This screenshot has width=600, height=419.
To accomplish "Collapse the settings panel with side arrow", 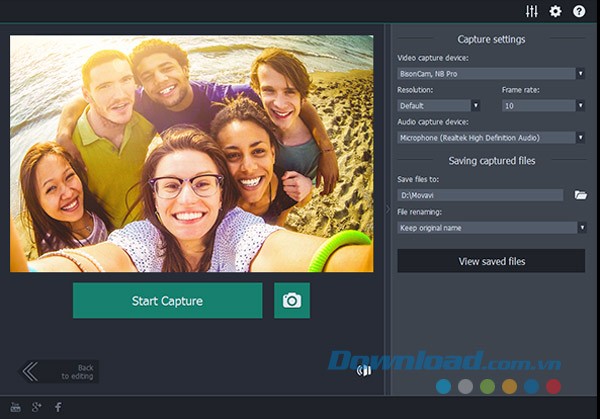I will pos(388,209).
